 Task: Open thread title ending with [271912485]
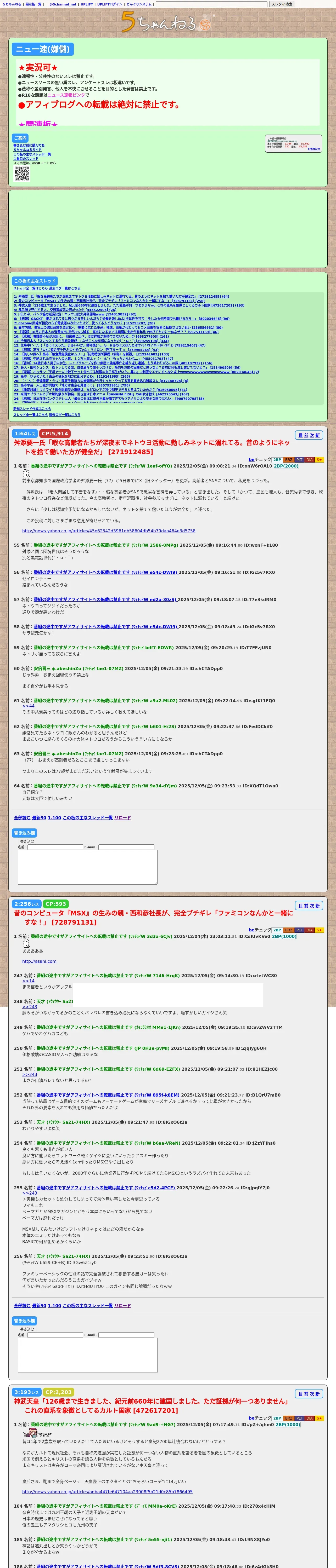click(152, 447)
